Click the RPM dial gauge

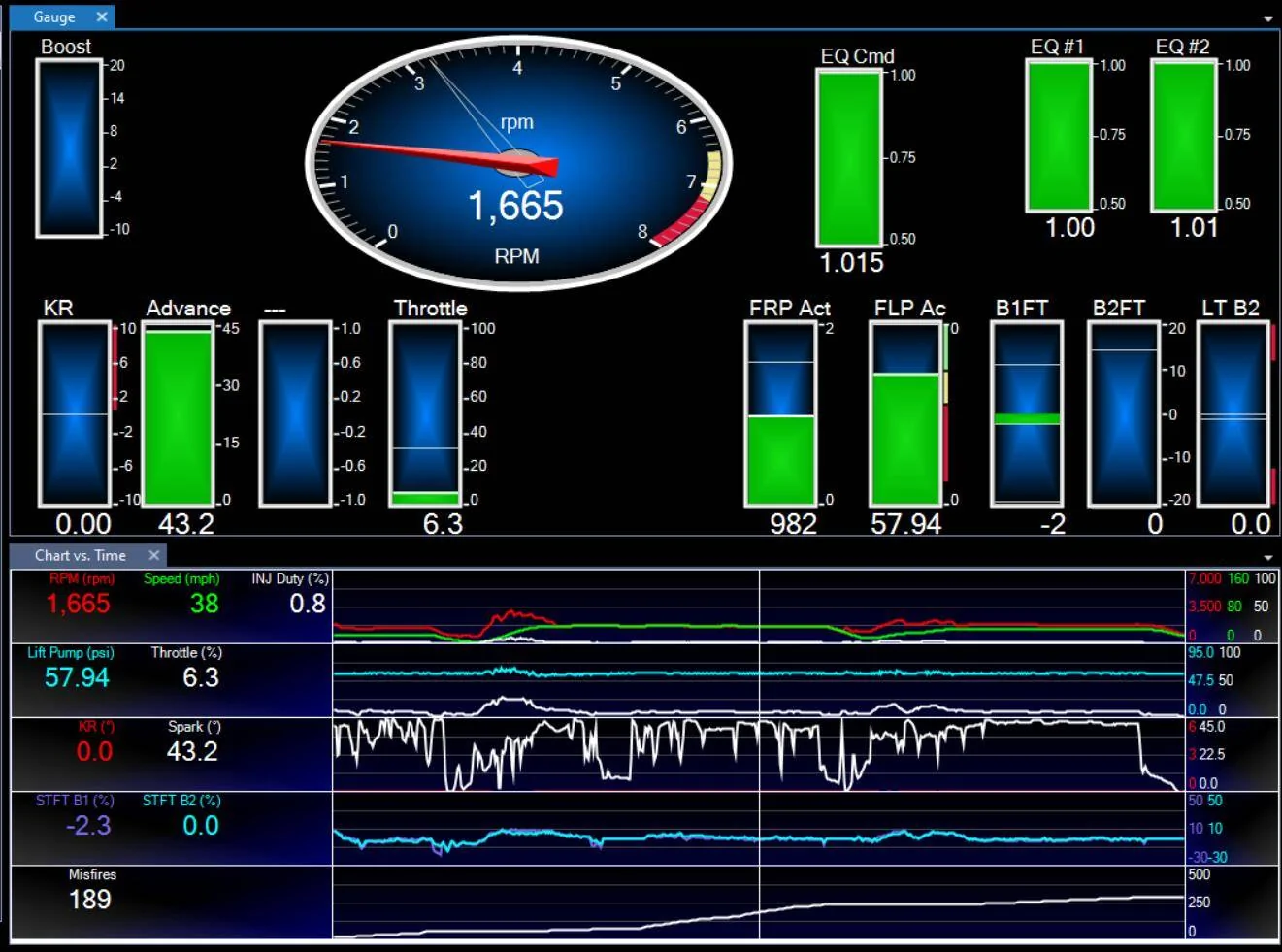click(518, 162)
